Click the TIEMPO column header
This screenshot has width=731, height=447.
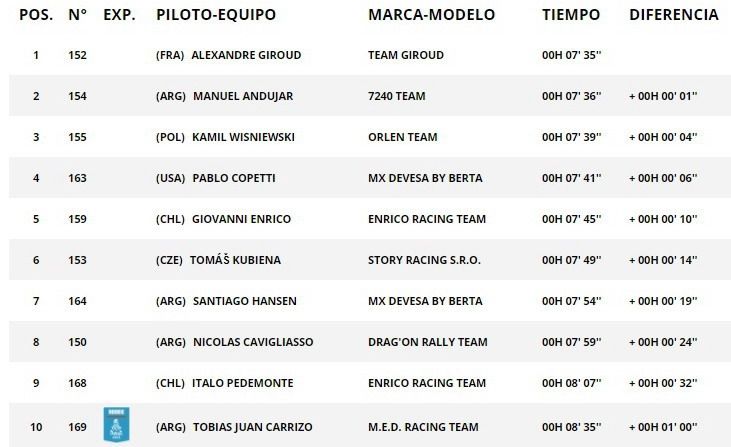(571, 15)
